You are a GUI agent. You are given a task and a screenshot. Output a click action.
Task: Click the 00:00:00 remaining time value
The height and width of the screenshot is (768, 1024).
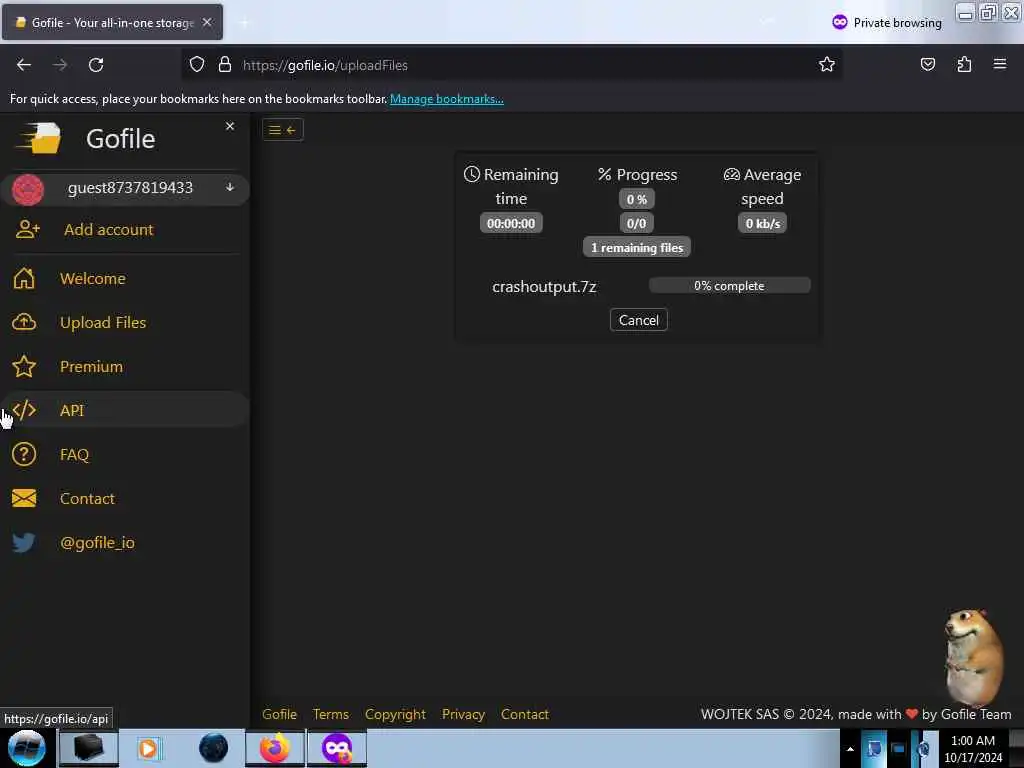[511, 223]
